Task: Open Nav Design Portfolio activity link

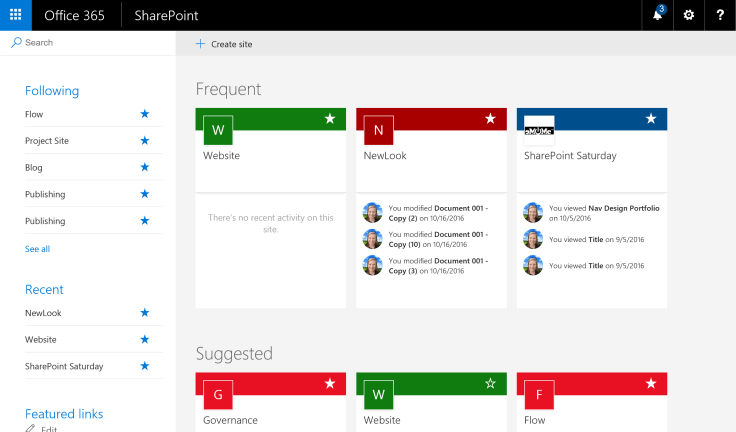Action: click(x=623, y=208)
